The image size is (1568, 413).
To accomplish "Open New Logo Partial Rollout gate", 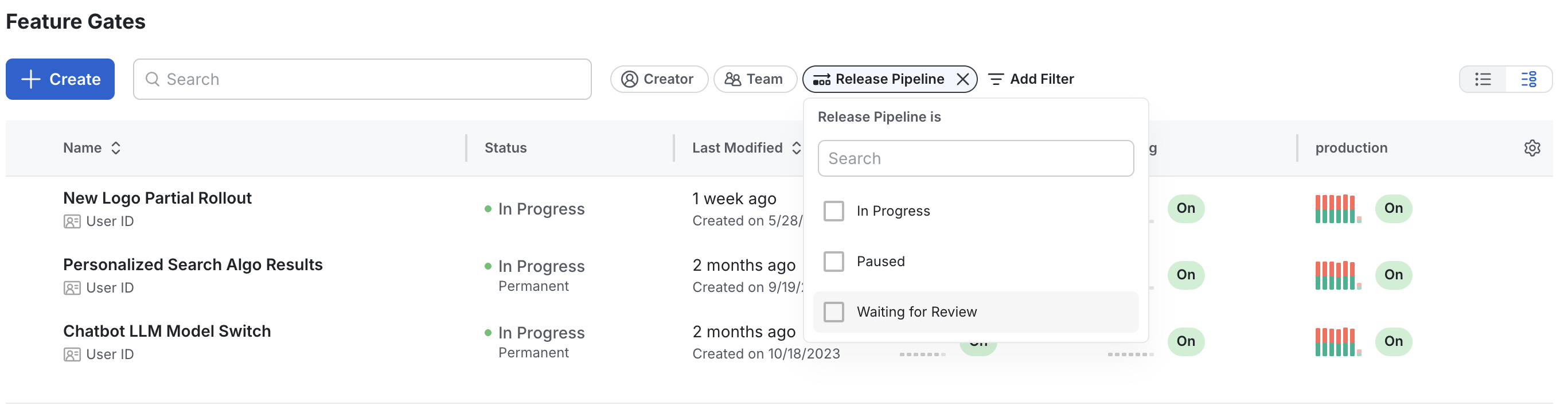I will (x=157, y=198).
